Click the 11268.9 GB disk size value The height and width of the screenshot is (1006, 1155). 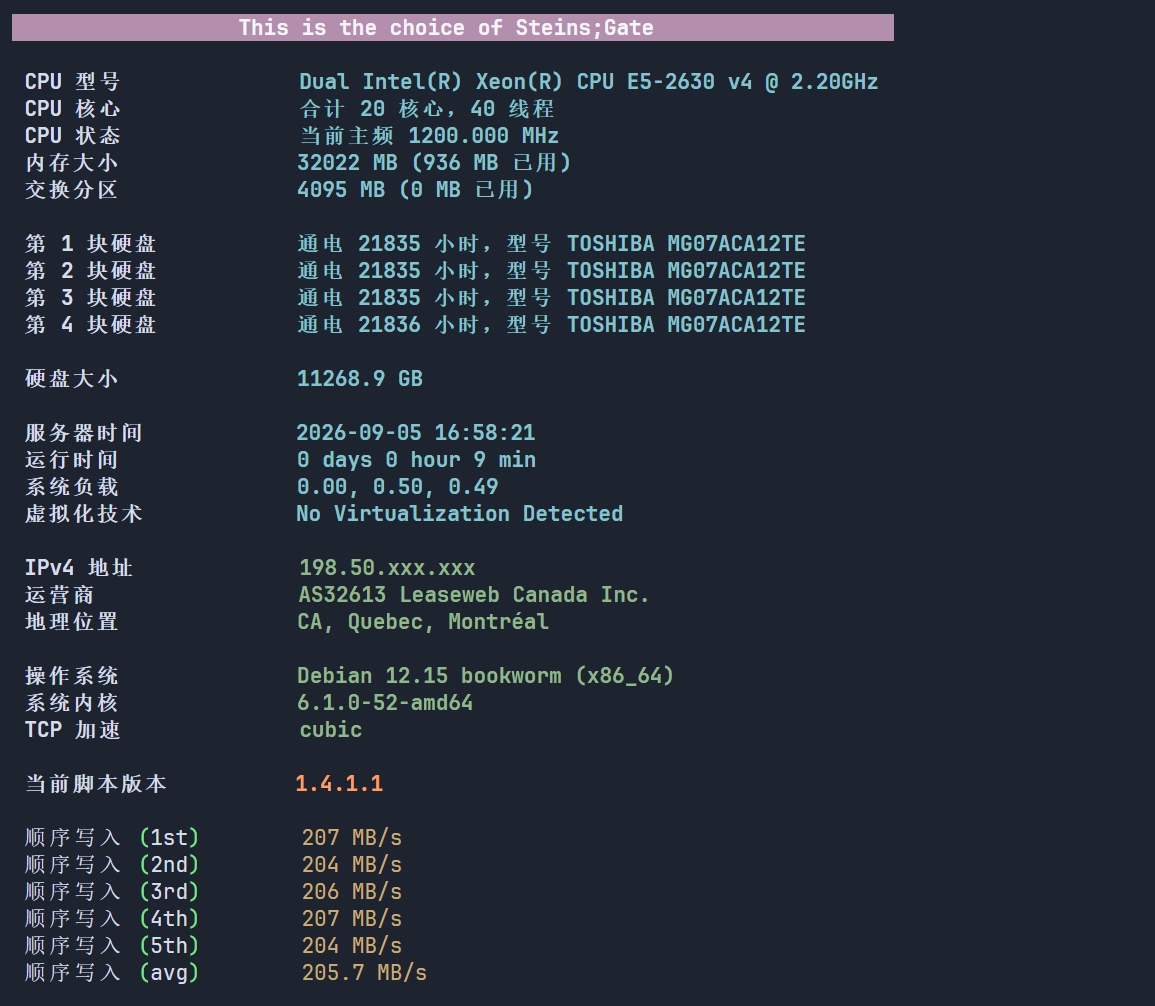coord(359,379)
